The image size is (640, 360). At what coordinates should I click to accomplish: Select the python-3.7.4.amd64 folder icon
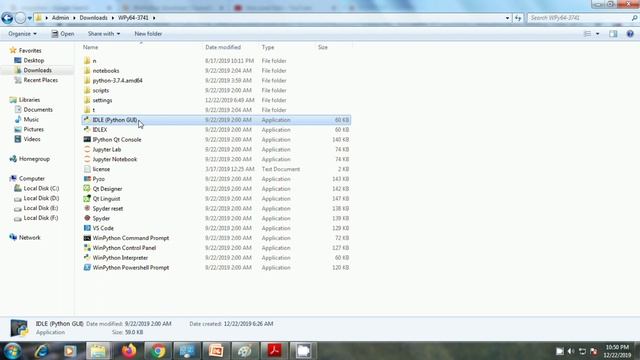[87, 80]
